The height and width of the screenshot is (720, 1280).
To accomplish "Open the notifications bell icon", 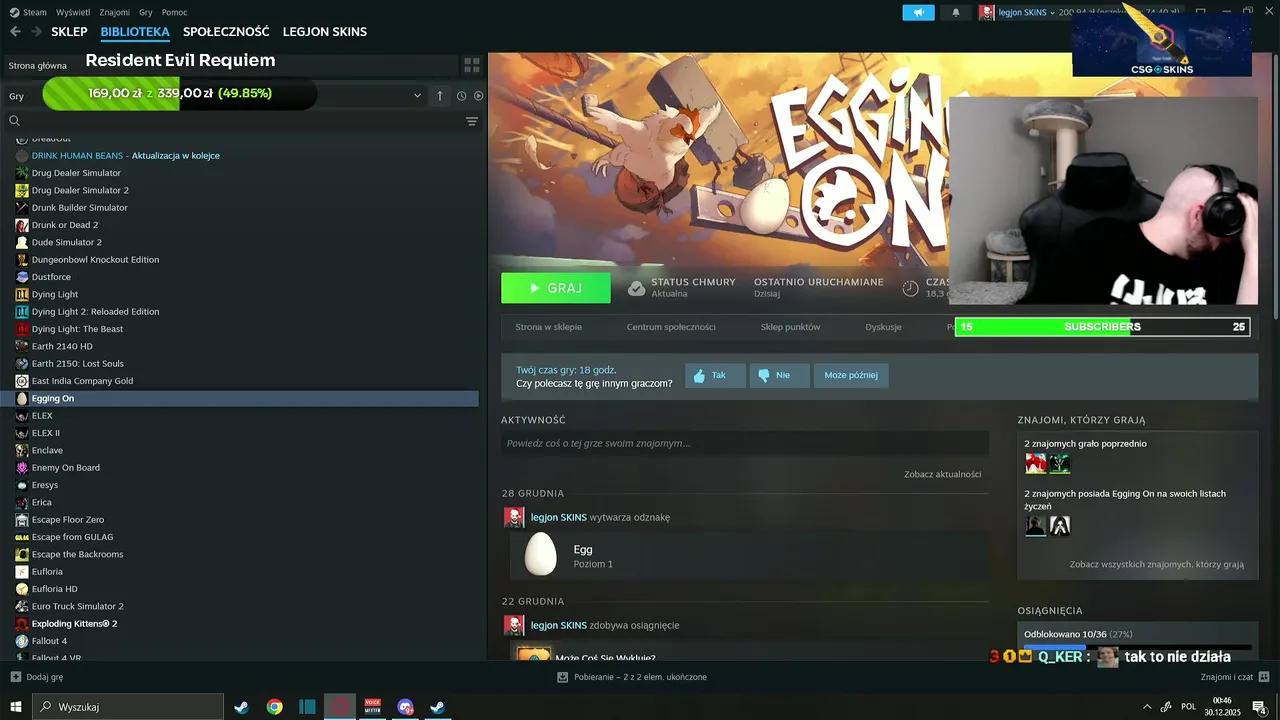I will pyautogui.click(x=955, y=12).
